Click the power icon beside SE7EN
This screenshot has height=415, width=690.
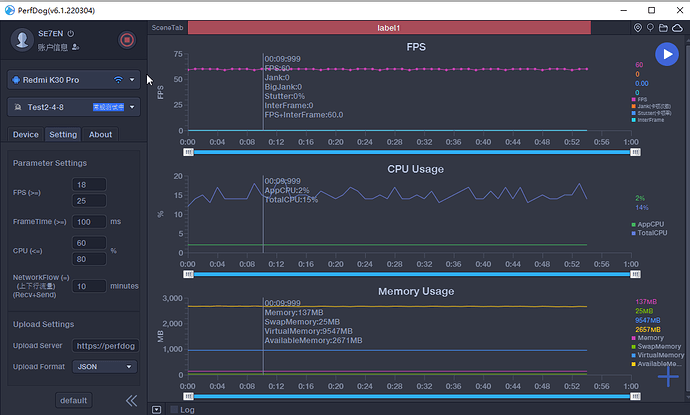[x=70, y=33]
